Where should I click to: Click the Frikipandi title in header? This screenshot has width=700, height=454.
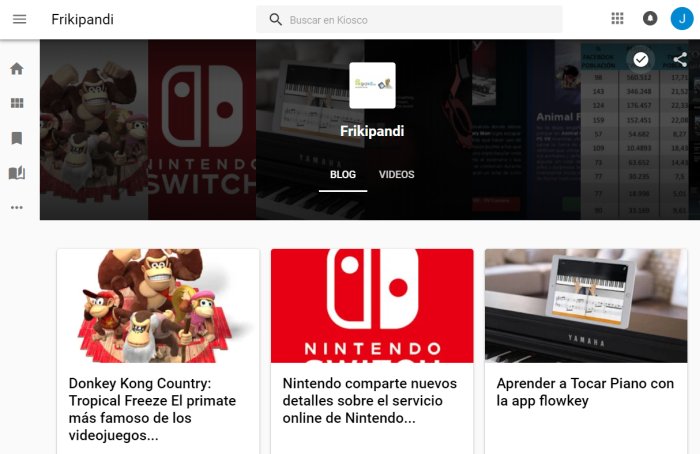point(83,19)
